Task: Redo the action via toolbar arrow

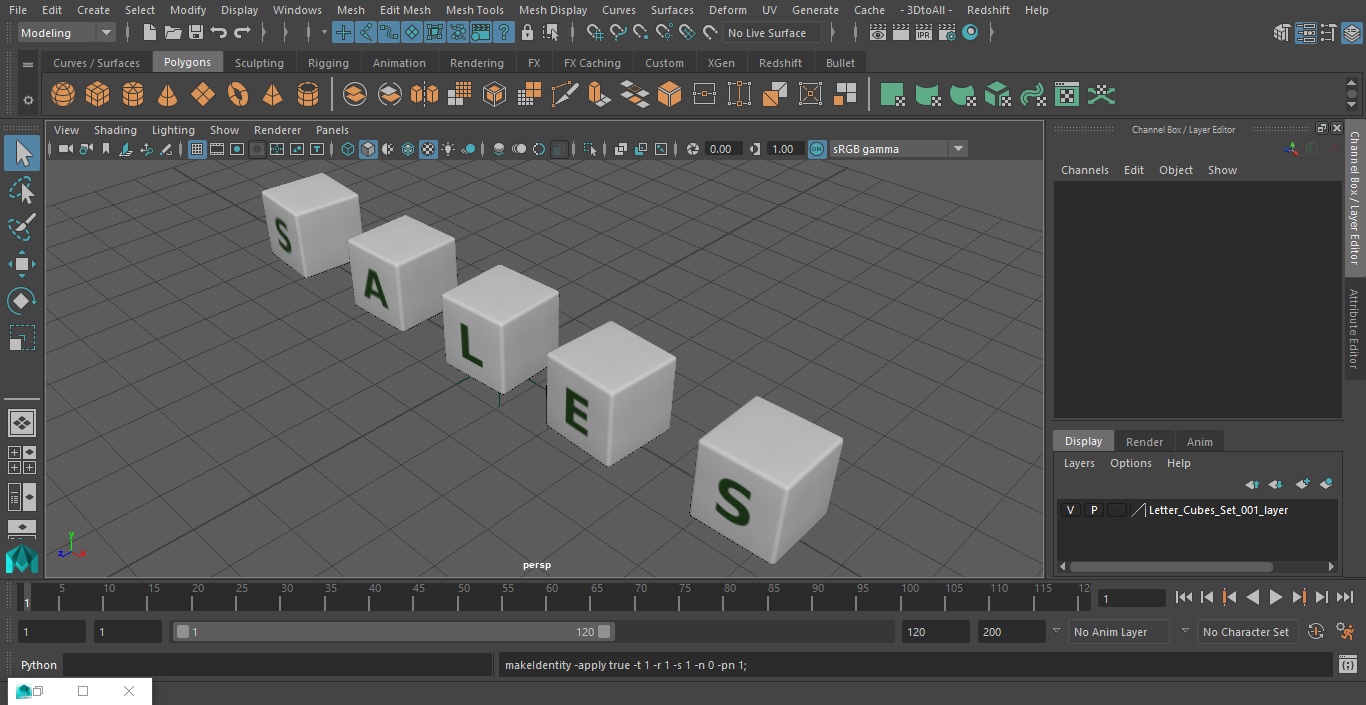Action: (242, 33)
